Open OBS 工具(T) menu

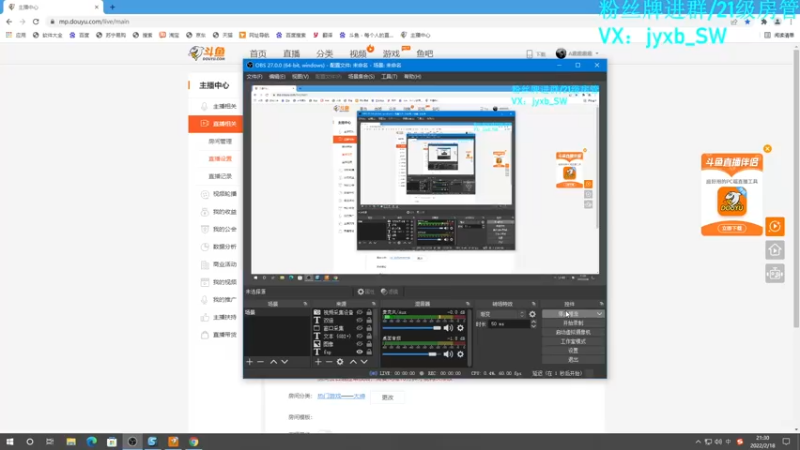389,77
